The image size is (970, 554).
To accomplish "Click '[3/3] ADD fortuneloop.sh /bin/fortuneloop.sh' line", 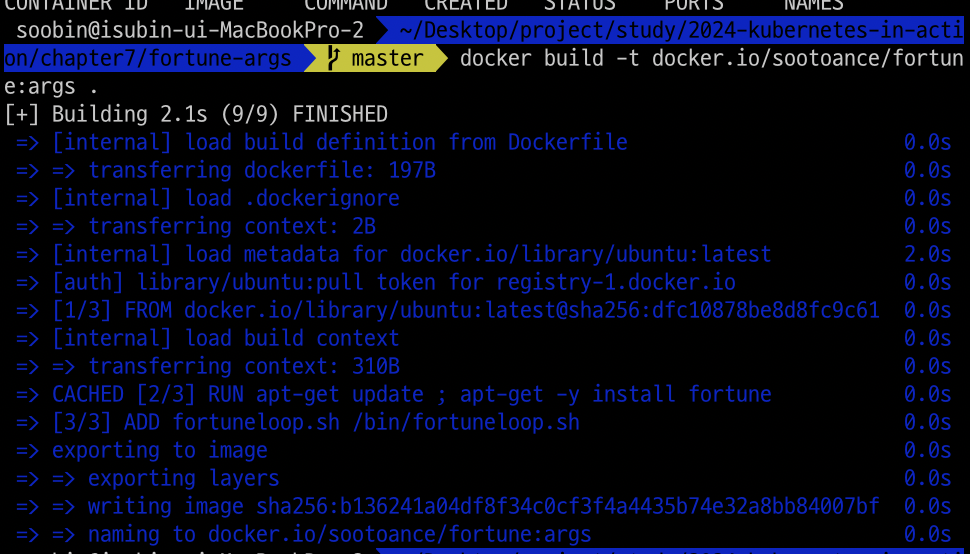I will click(298, 422).
